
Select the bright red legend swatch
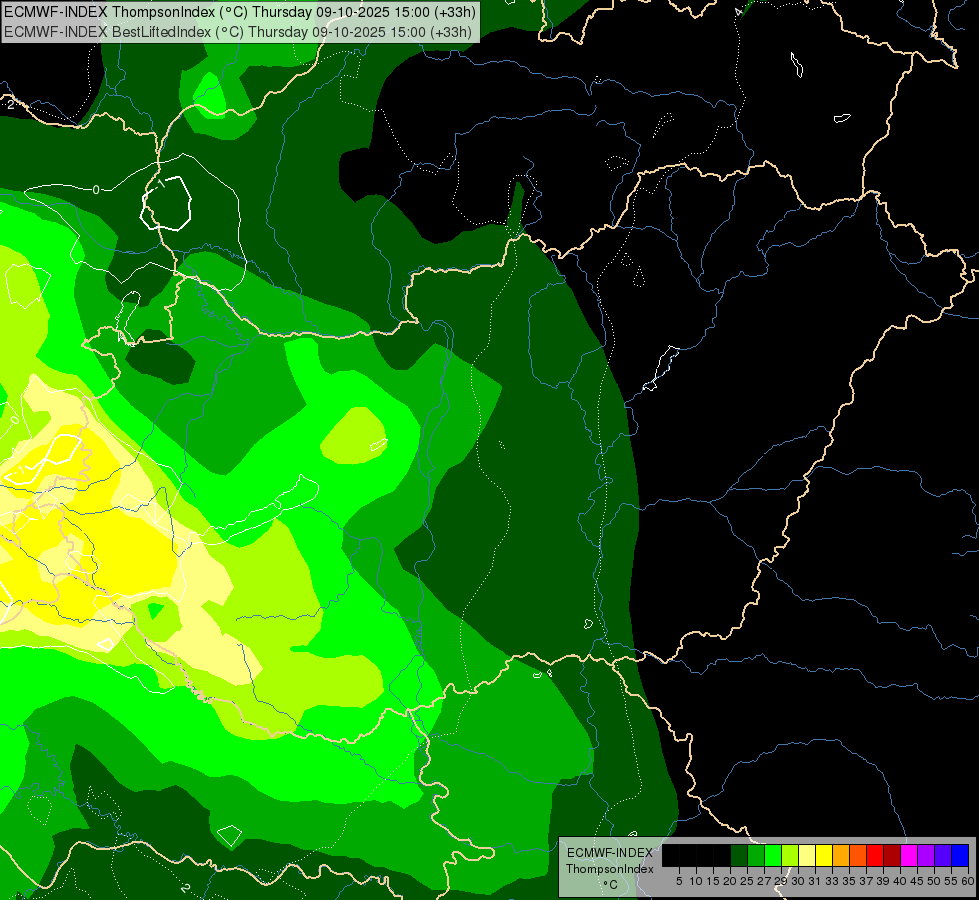[x=875, y=855]
